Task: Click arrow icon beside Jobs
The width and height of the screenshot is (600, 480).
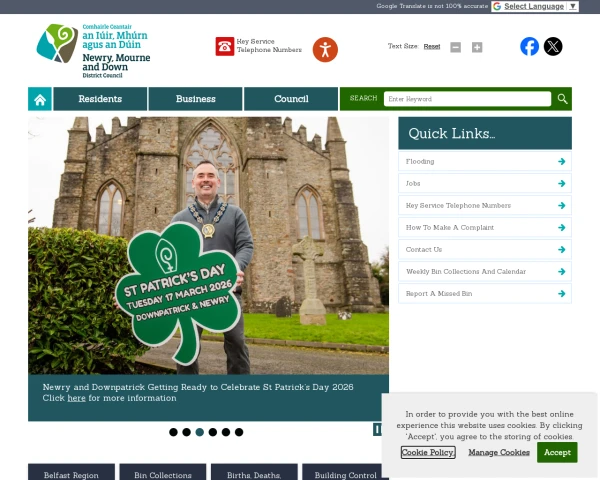Action: point(561,183)
